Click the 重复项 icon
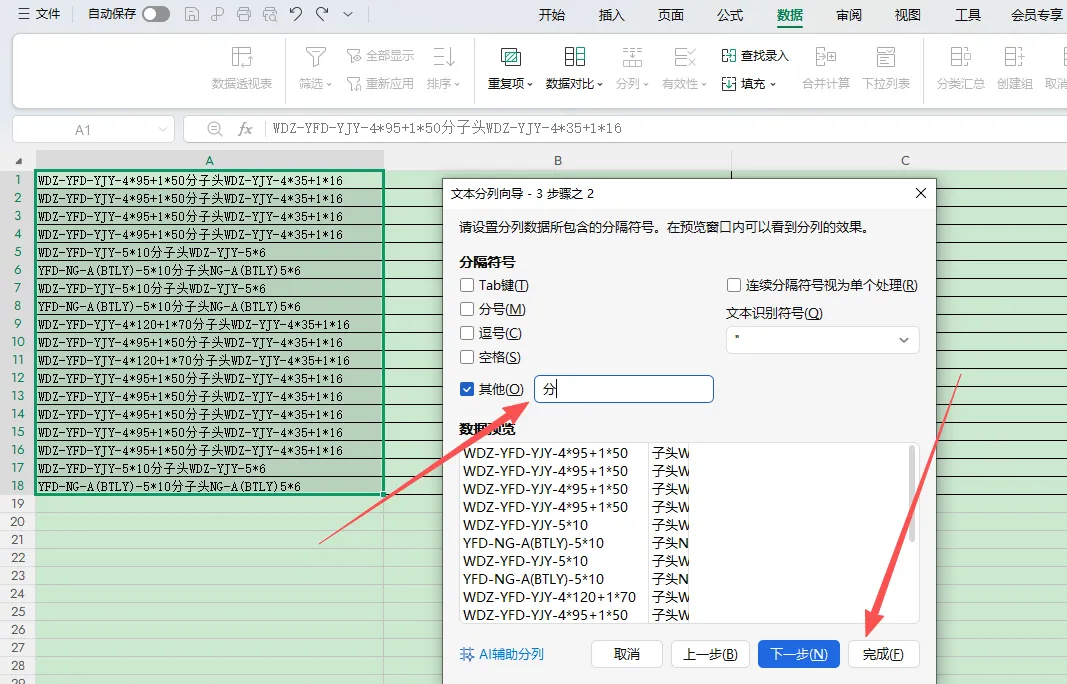This screenshot has height=684, width=1067. [x=510, y=56]
